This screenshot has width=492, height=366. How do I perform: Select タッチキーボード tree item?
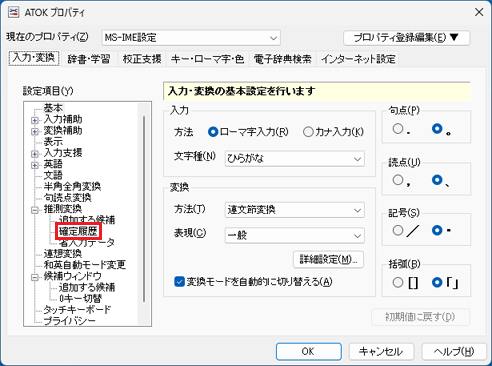click(77, 310)
